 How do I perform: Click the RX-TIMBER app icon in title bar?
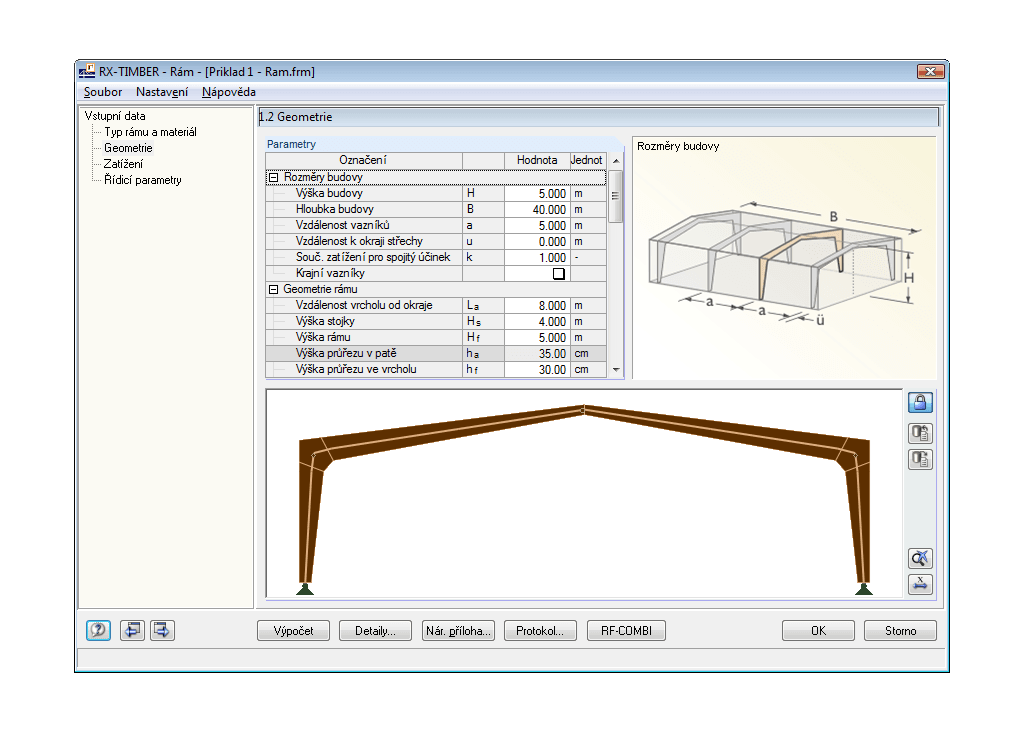click(87, 71)
